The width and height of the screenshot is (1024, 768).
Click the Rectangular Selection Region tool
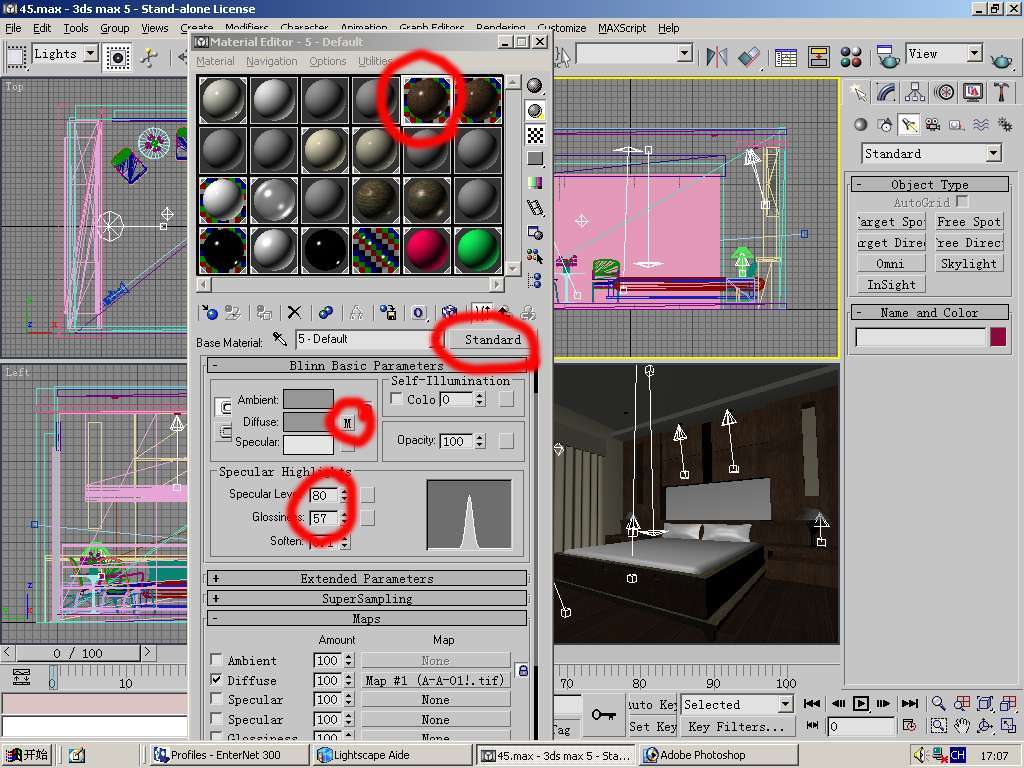(16, 57)
